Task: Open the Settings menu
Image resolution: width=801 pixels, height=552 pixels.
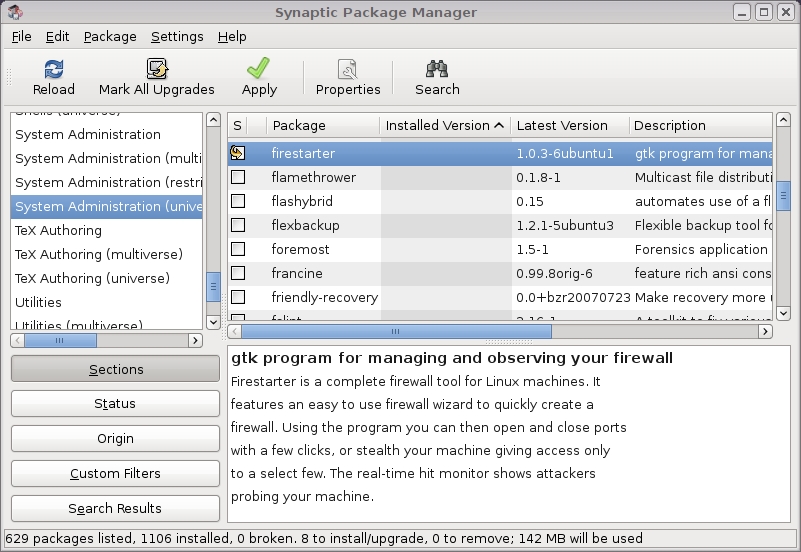Action: 177,36
